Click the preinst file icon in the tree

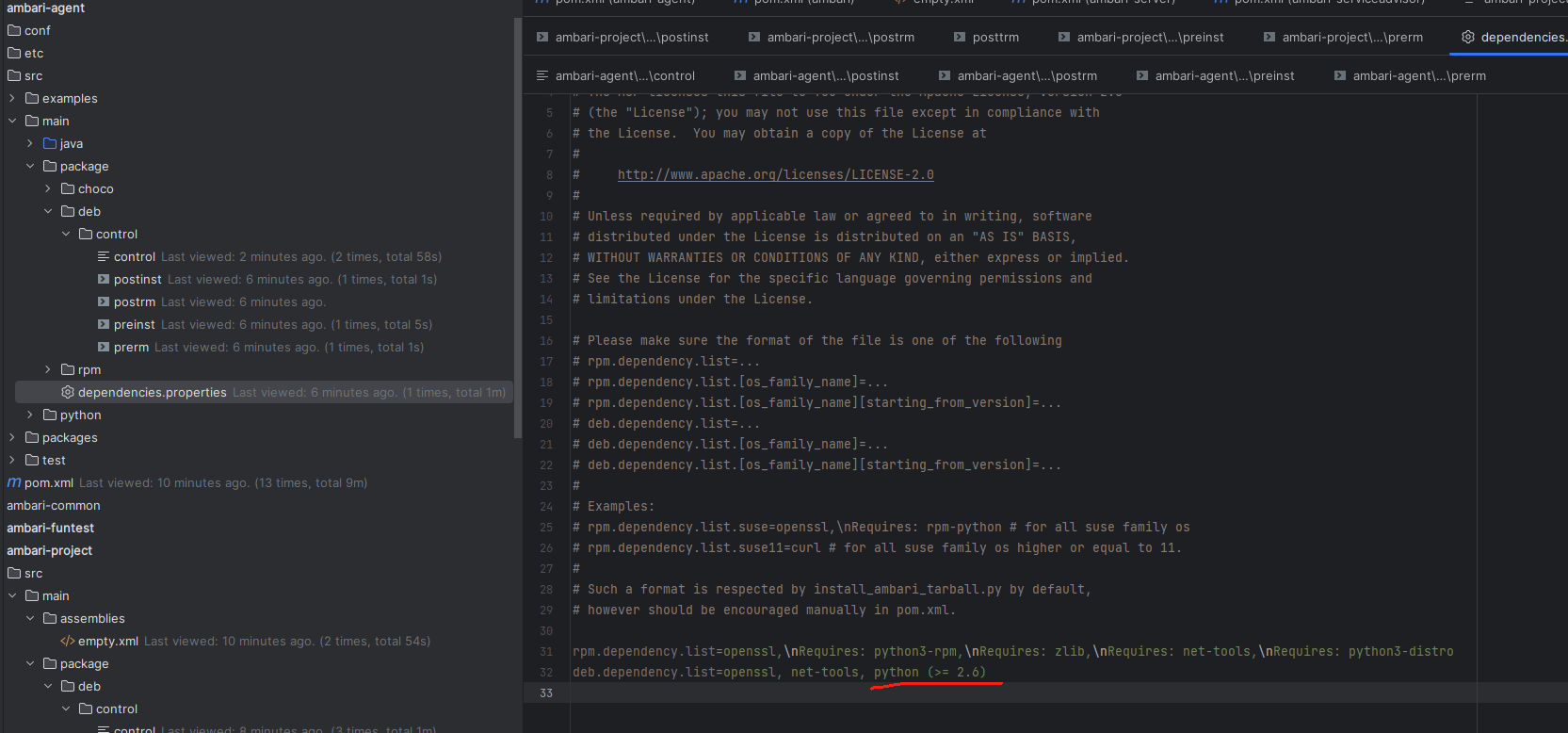pos(104,324)
